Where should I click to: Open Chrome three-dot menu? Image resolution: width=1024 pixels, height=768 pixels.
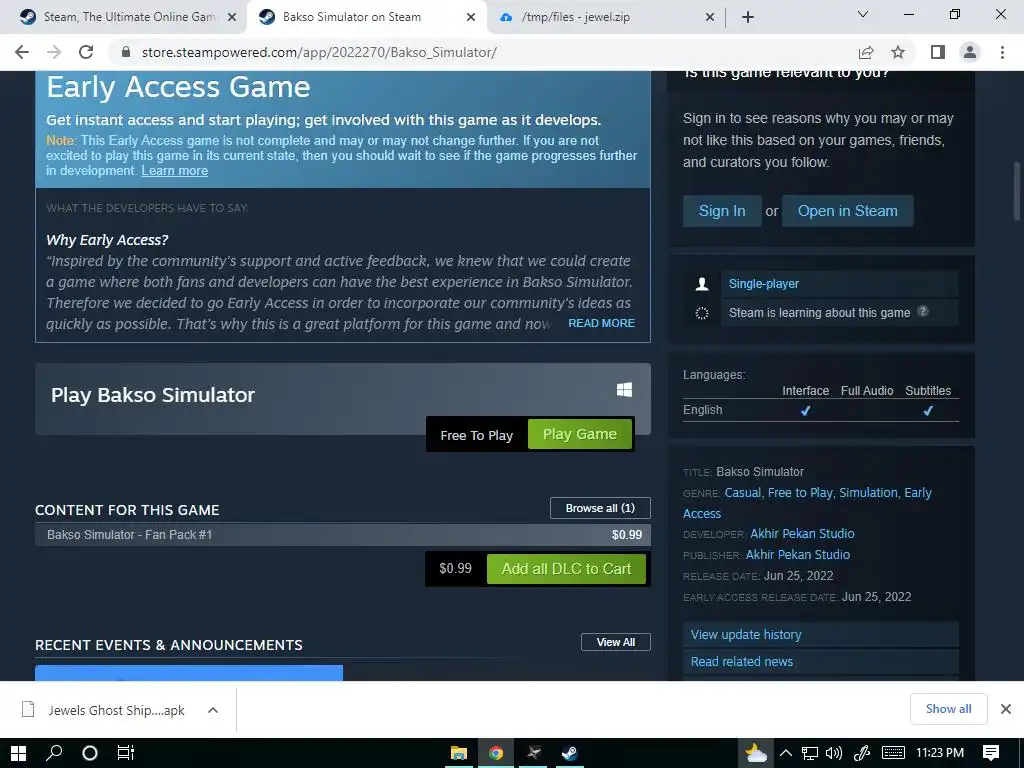point(1002,52)
